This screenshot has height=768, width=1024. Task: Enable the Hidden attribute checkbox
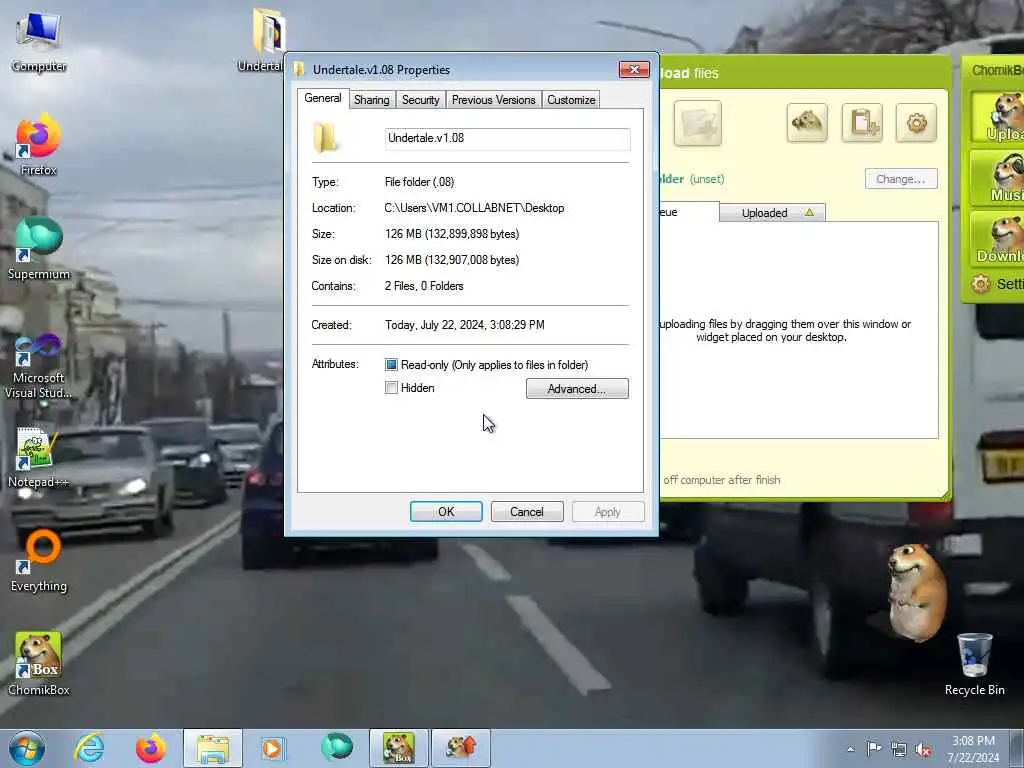[391, 388]
